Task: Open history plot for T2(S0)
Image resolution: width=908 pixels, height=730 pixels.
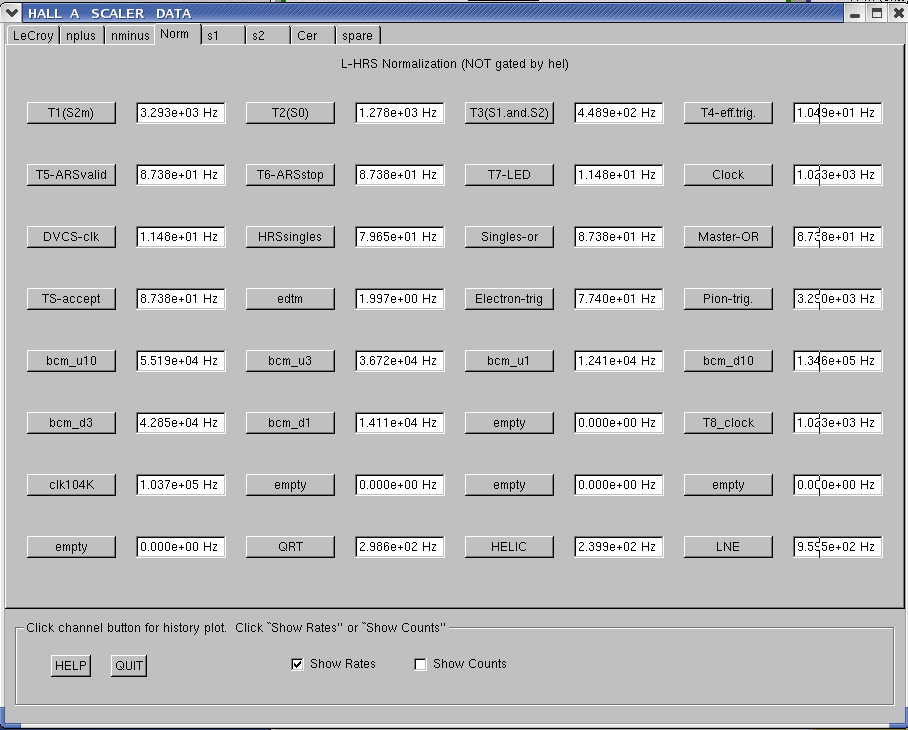Action: click(290, 113)
